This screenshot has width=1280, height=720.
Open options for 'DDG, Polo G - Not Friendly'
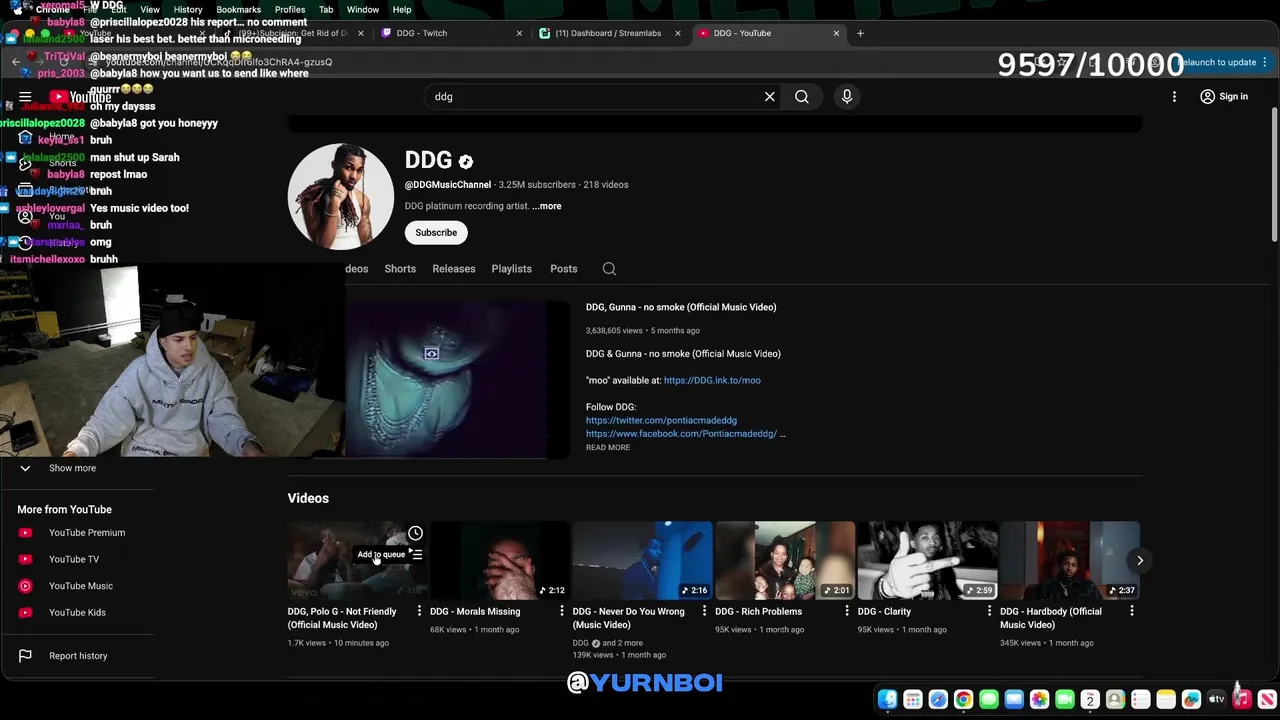(x=419, y=611)
